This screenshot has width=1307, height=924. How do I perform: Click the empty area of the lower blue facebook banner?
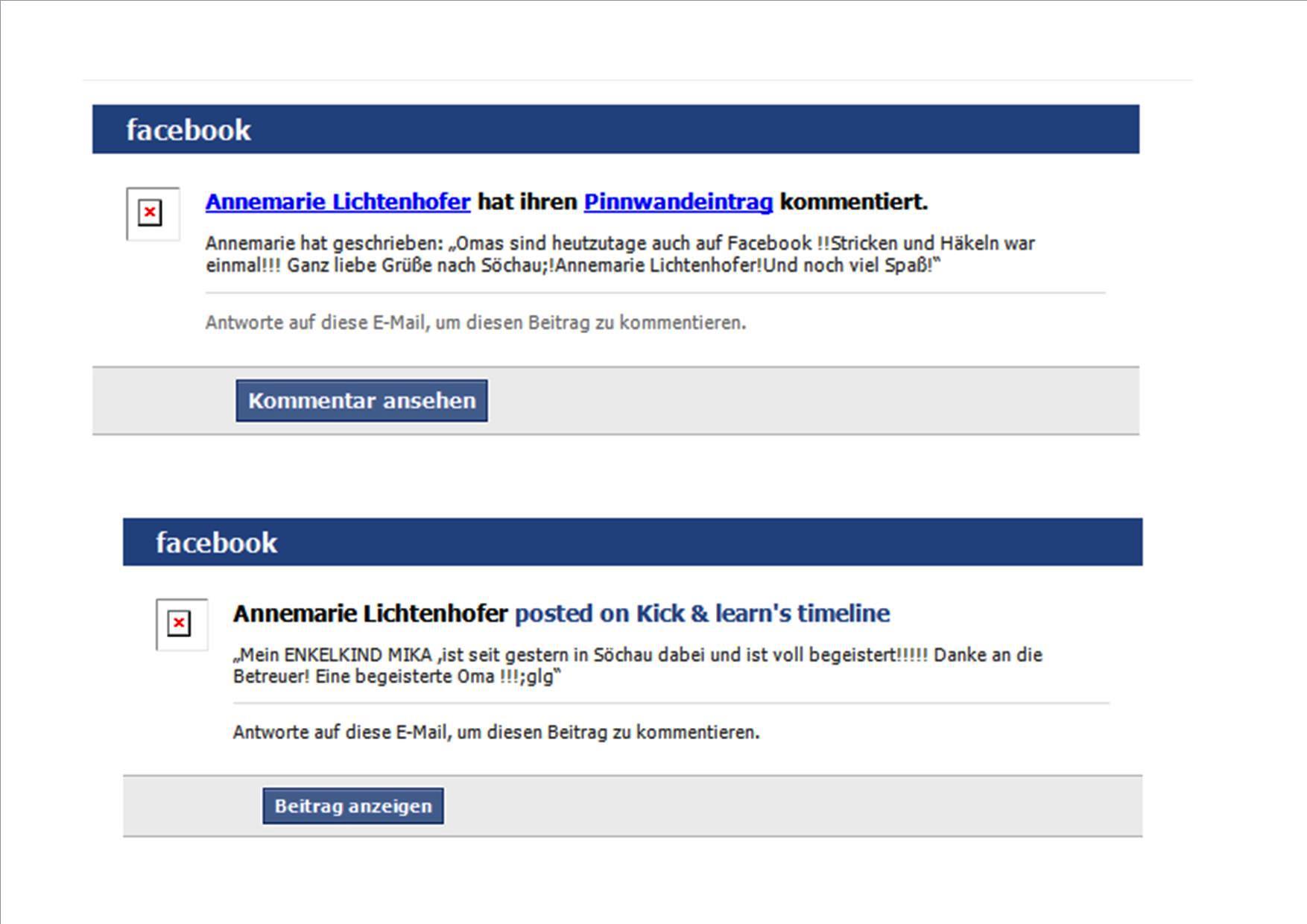point(708,542)
